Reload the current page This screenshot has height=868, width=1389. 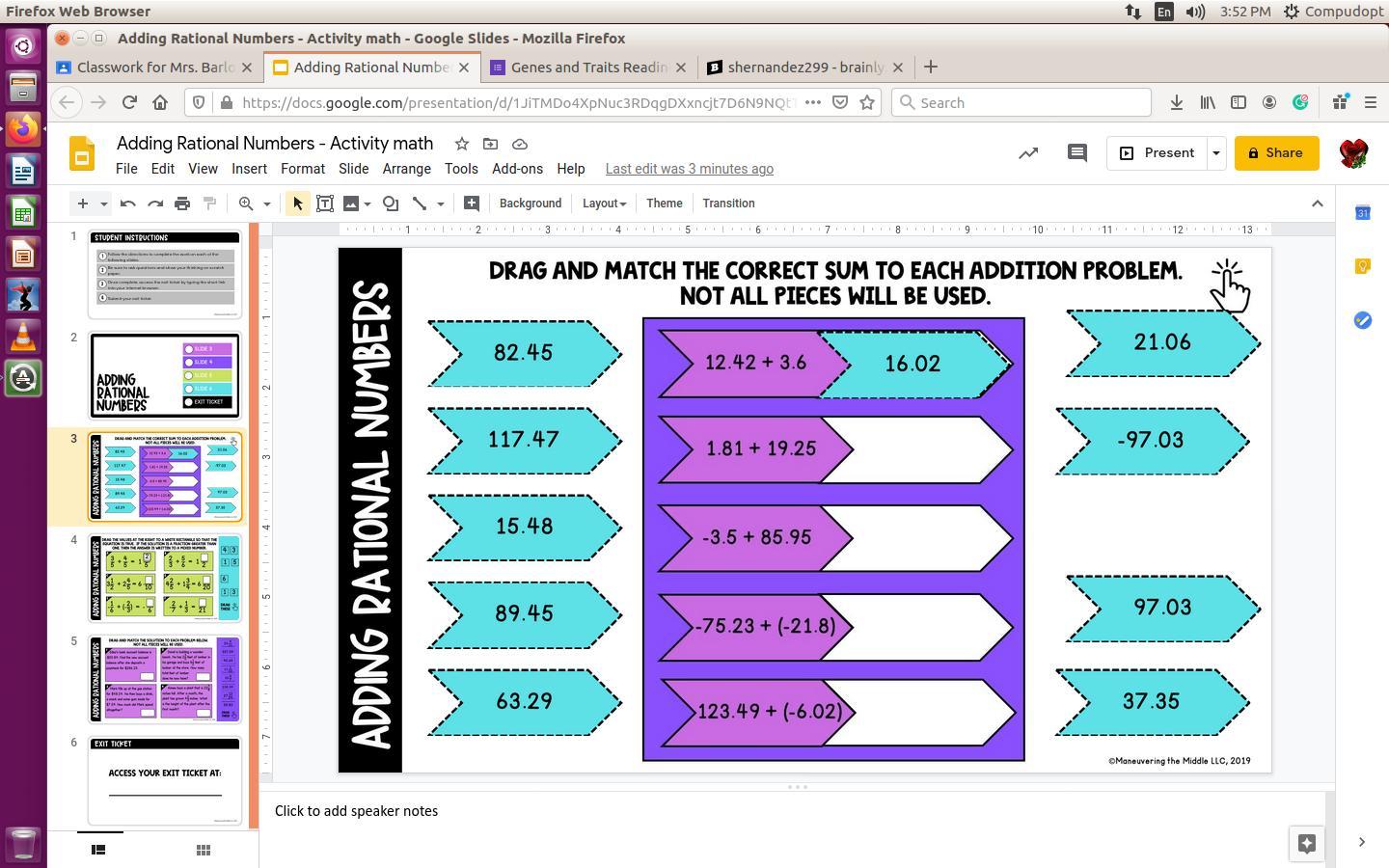point(129,102)
